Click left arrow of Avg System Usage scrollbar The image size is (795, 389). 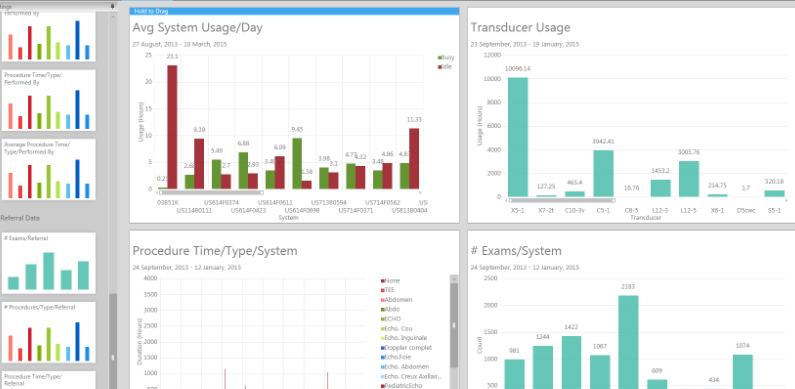pos(157,193)
